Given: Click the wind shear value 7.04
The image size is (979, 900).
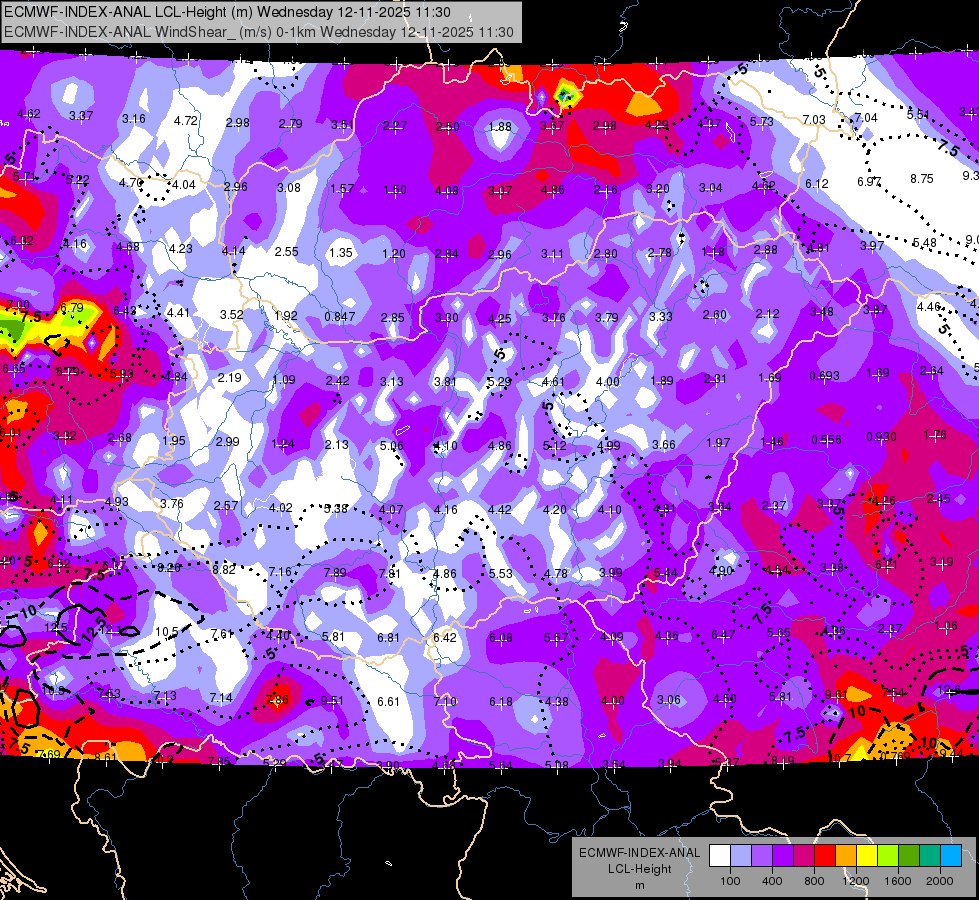Looking at the screenshot, I should 866,117.
